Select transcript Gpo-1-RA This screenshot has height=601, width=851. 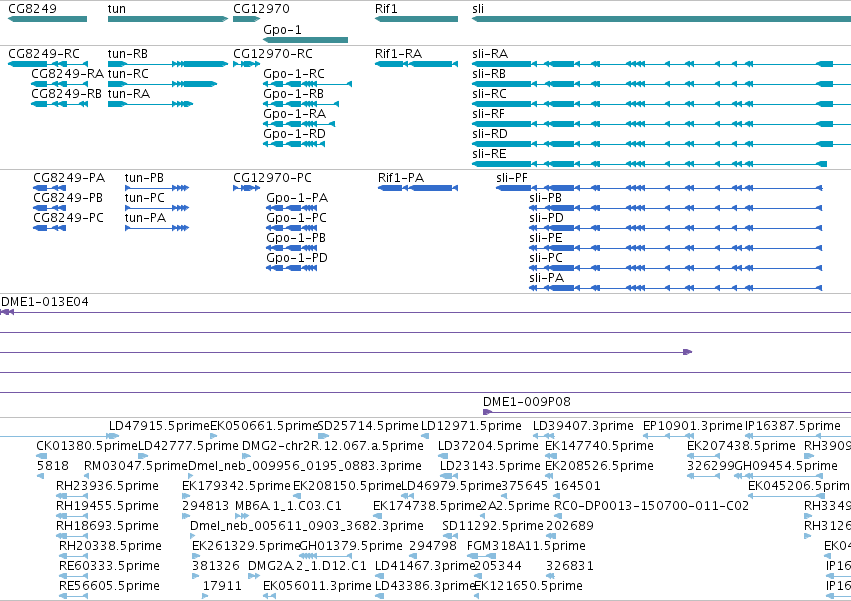click(x=299, y=124)
